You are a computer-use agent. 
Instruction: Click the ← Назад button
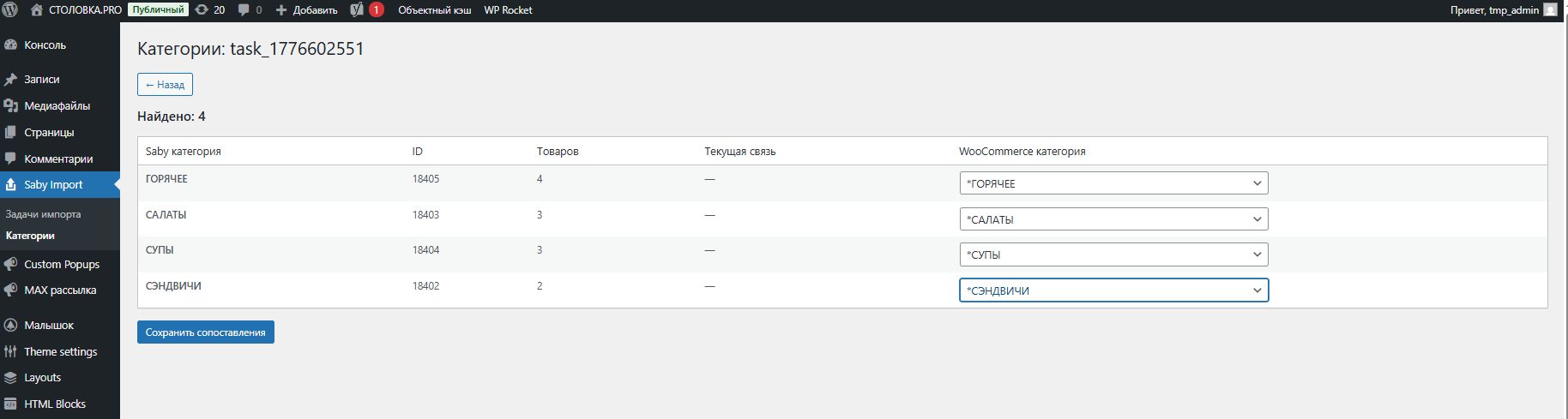165,85
